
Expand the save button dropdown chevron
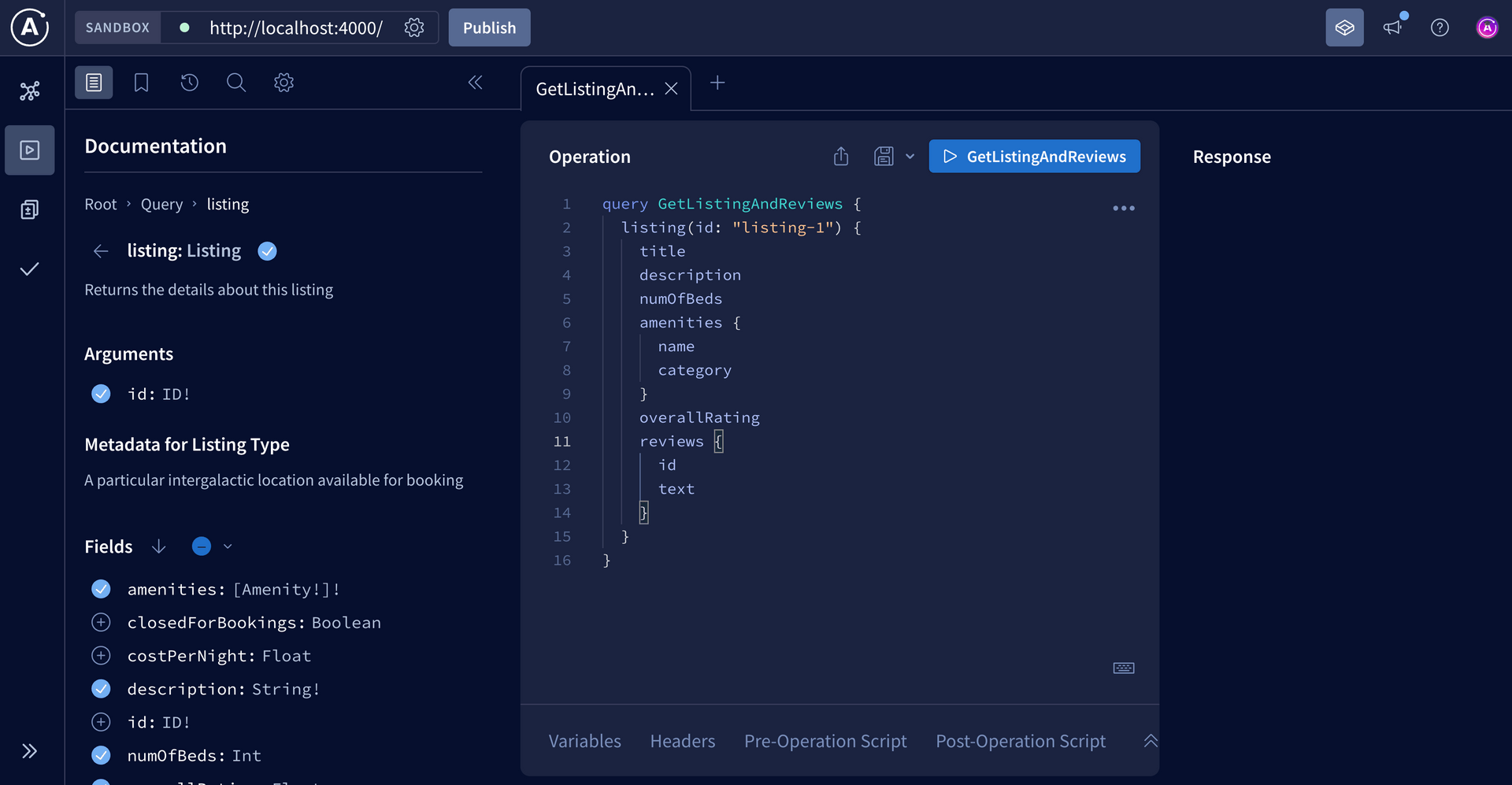pyautogui.click(x=910, y=156)
